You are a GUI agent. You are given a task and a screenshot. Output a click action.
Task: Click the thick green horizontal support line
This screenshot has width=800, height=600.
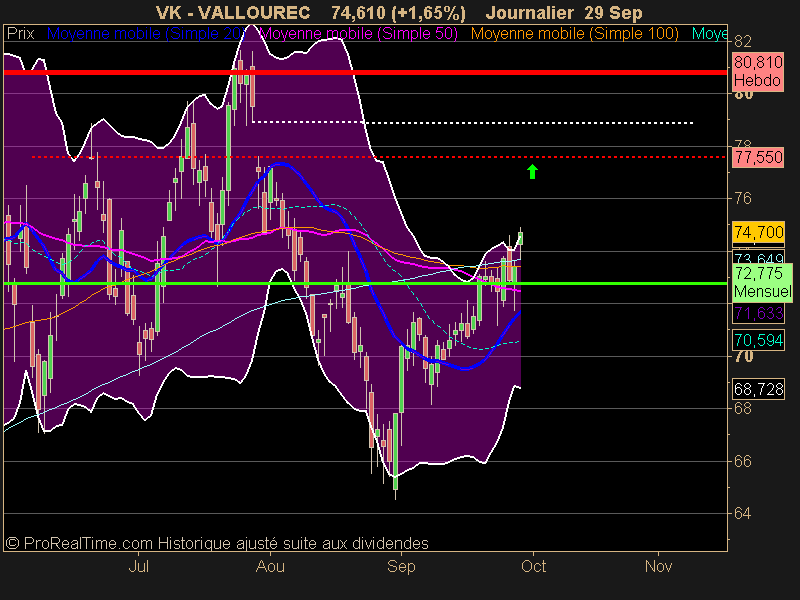(x=365, y=283)
